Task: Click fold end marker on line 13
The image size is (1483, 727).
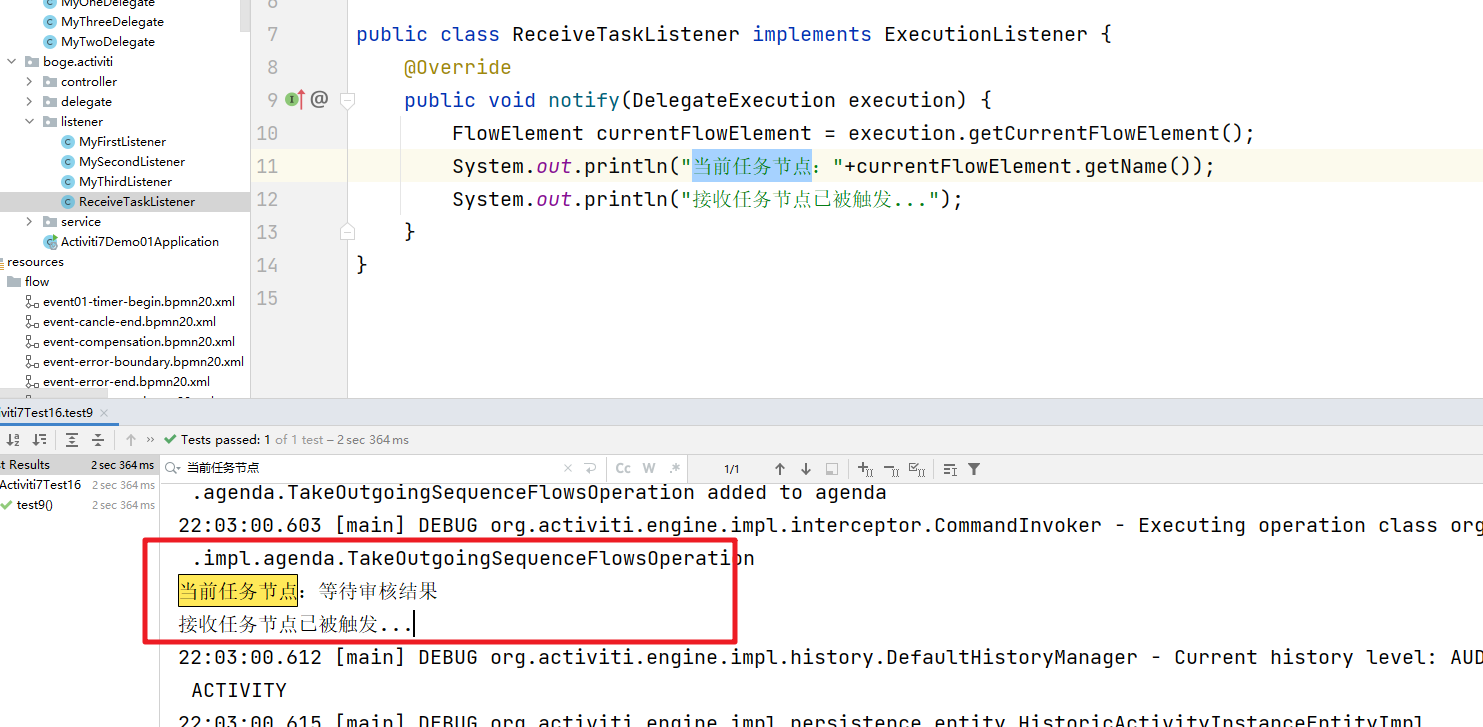Action: point(347,232)
